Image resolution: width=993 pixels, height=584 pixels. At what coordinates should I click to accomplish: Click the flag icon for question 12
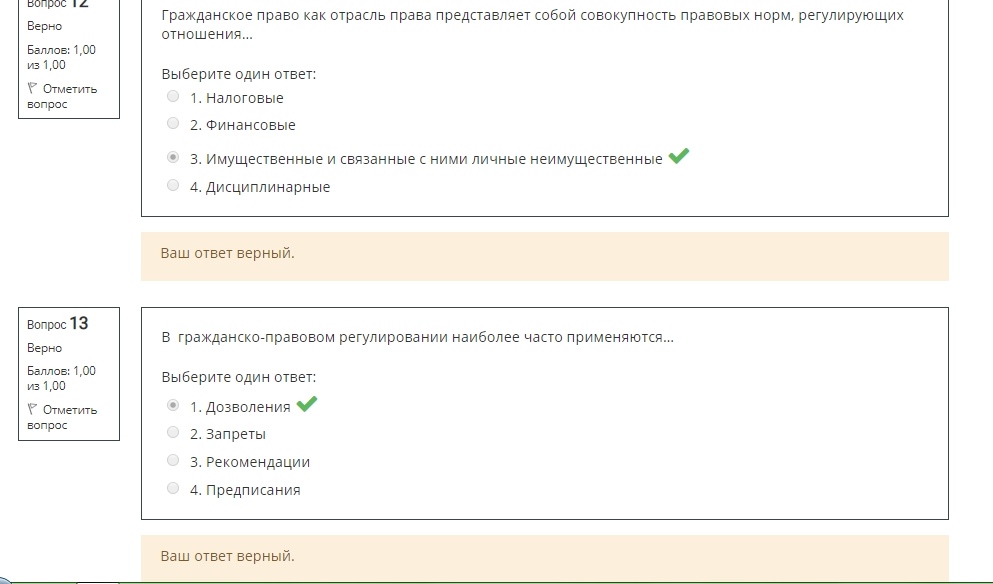(x=32, y=88)
